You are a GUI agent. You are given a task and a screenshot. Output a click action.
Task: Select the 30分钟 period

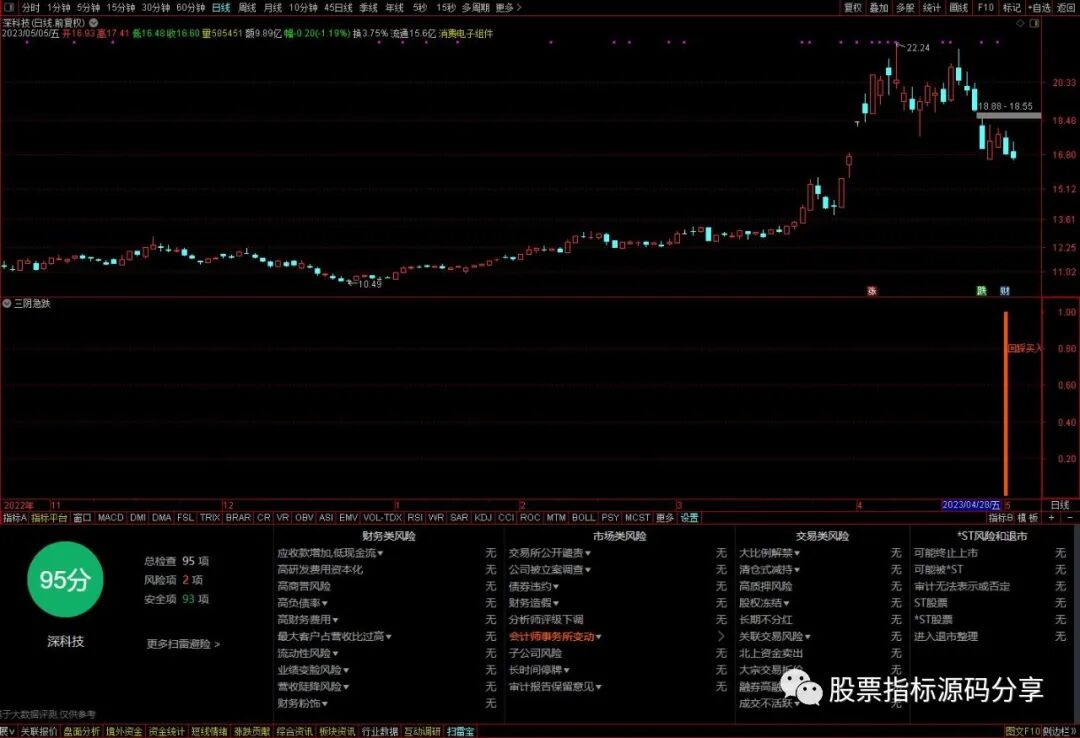[x=156, y=8]
